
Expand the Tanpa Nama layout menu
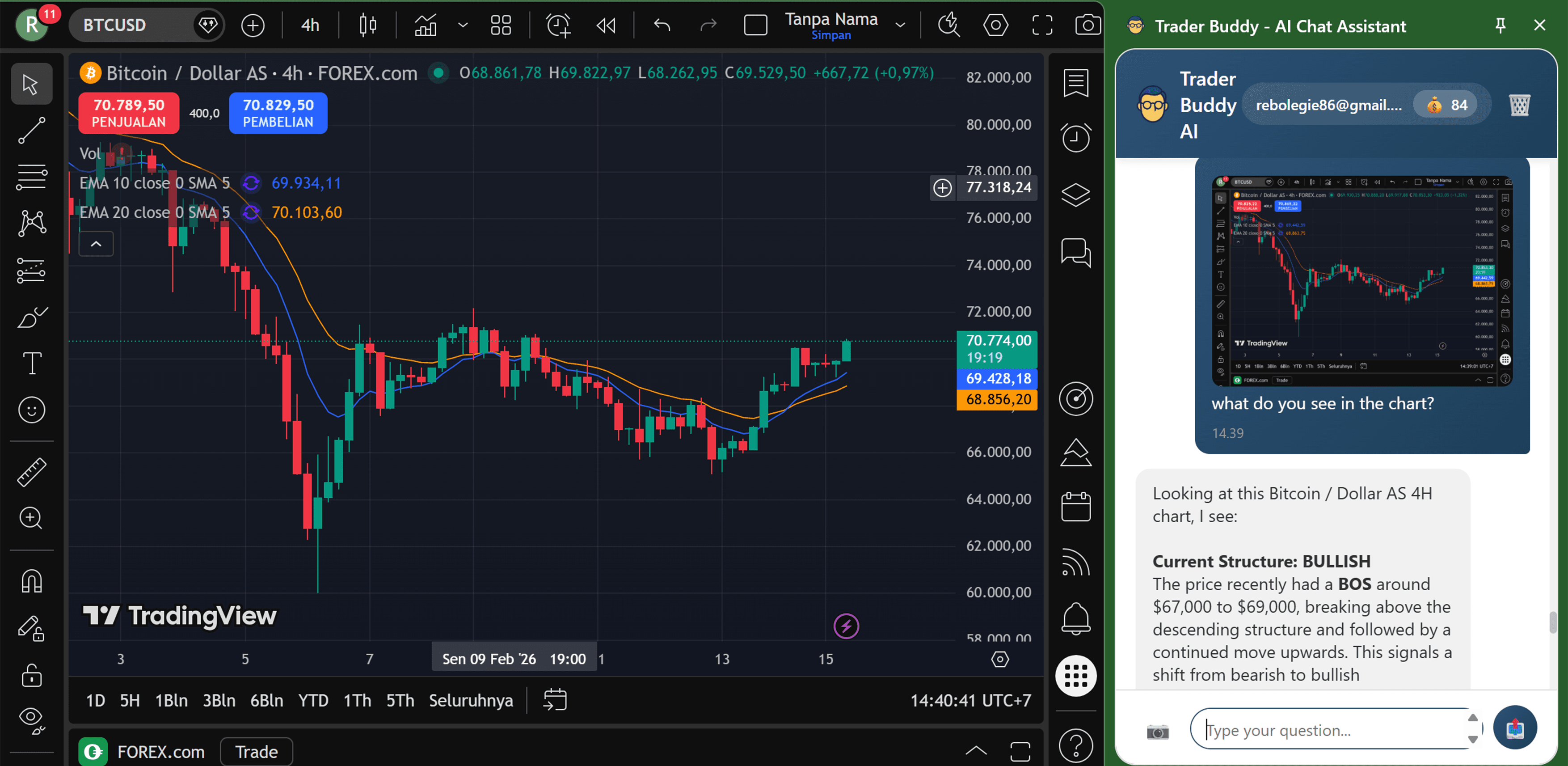pos(900,25)
